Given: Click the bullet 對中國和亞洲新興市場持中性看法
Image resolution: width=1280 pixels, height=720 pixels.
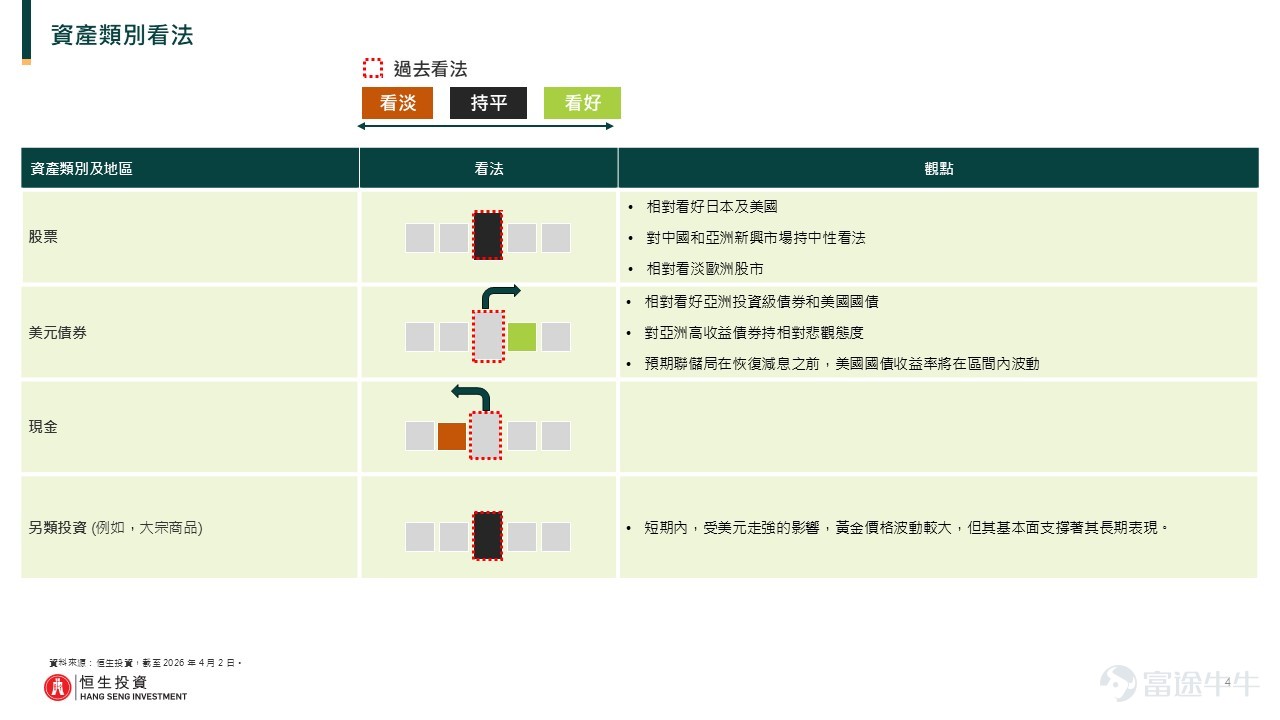Looking at the screenshot, I should [x=755, y=237].
